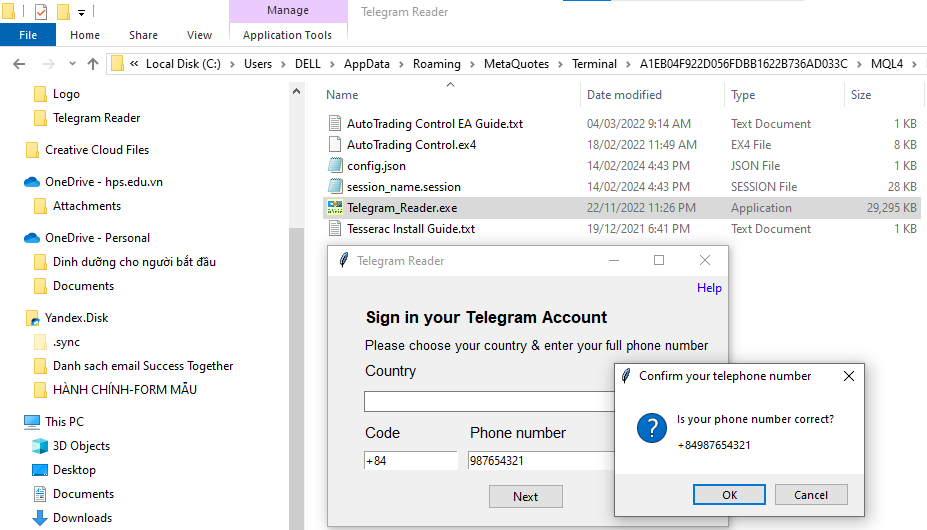Click the Back navigation arrow
The width and height of the screenshot is (927, 530).
(x=19, y=64)
